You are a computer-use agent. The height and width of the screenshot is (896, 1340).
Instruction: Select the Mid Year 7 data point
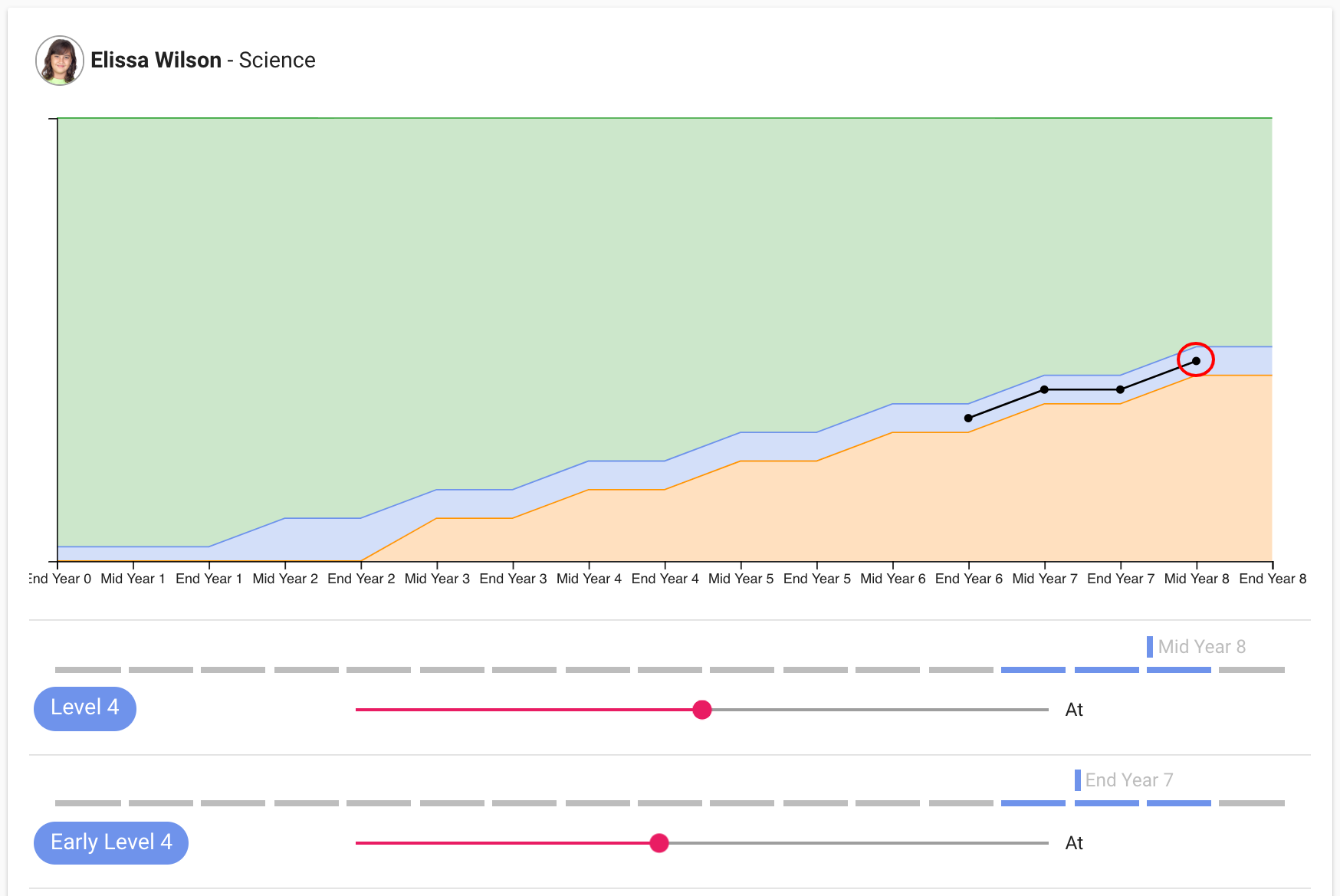(x=1043, y=389)
